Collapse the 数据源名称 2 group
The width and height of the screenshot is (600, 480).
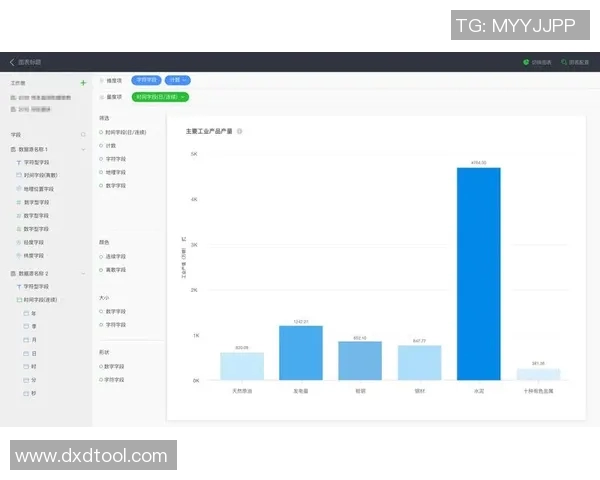click(83, 272)
